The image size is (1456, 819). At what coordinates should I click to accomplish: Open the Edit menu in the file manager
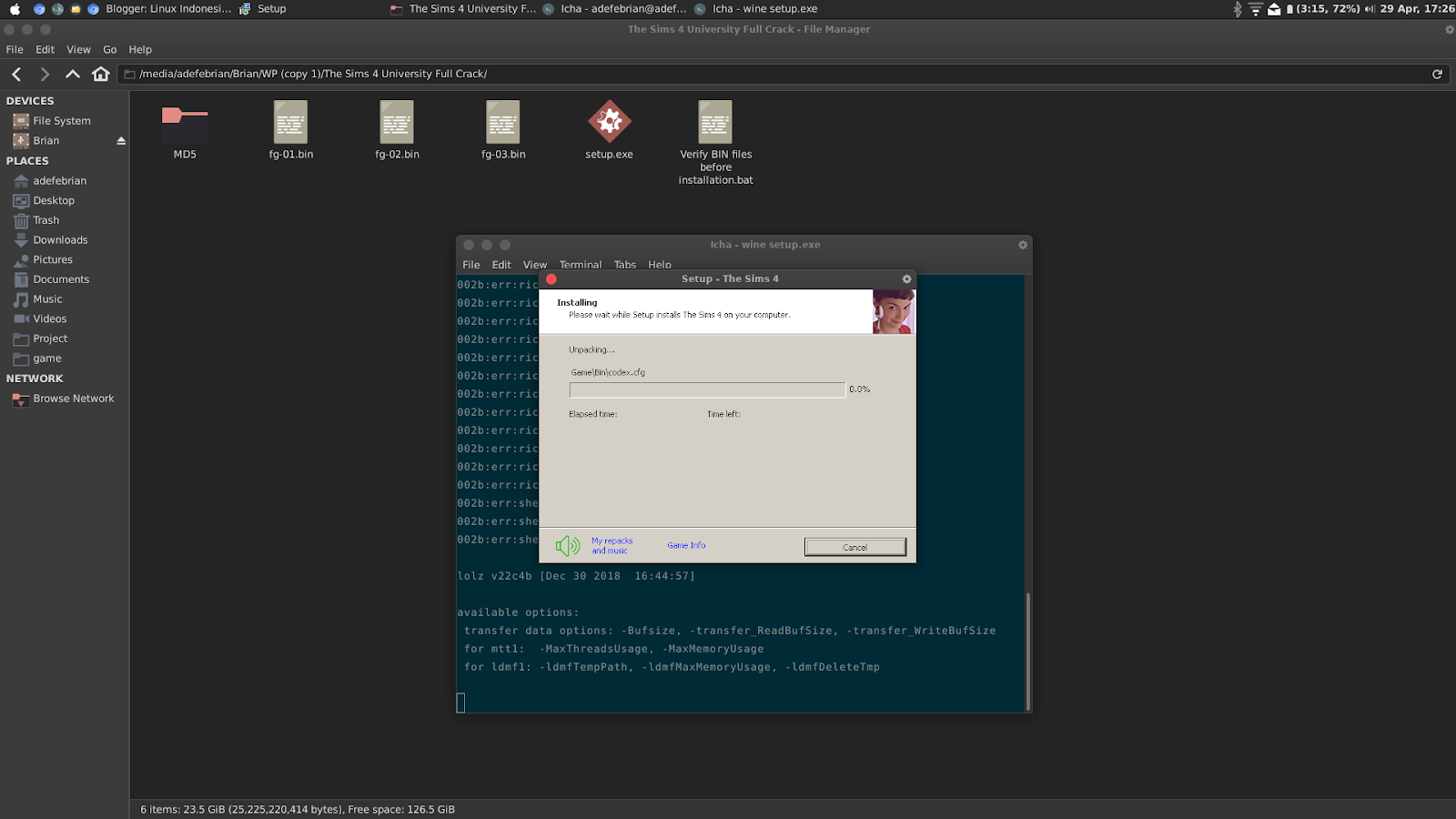44,49
